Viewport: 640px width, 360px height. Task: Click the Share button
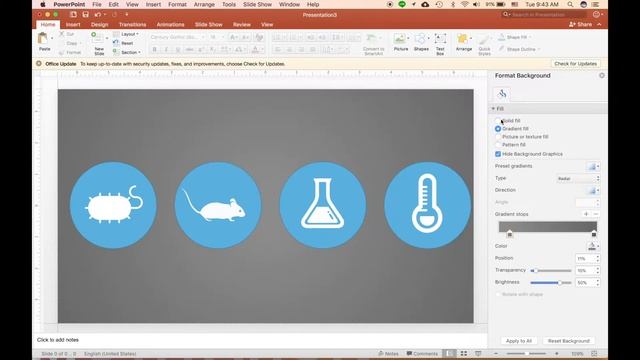pyautogui.click(x=580, y=24)
